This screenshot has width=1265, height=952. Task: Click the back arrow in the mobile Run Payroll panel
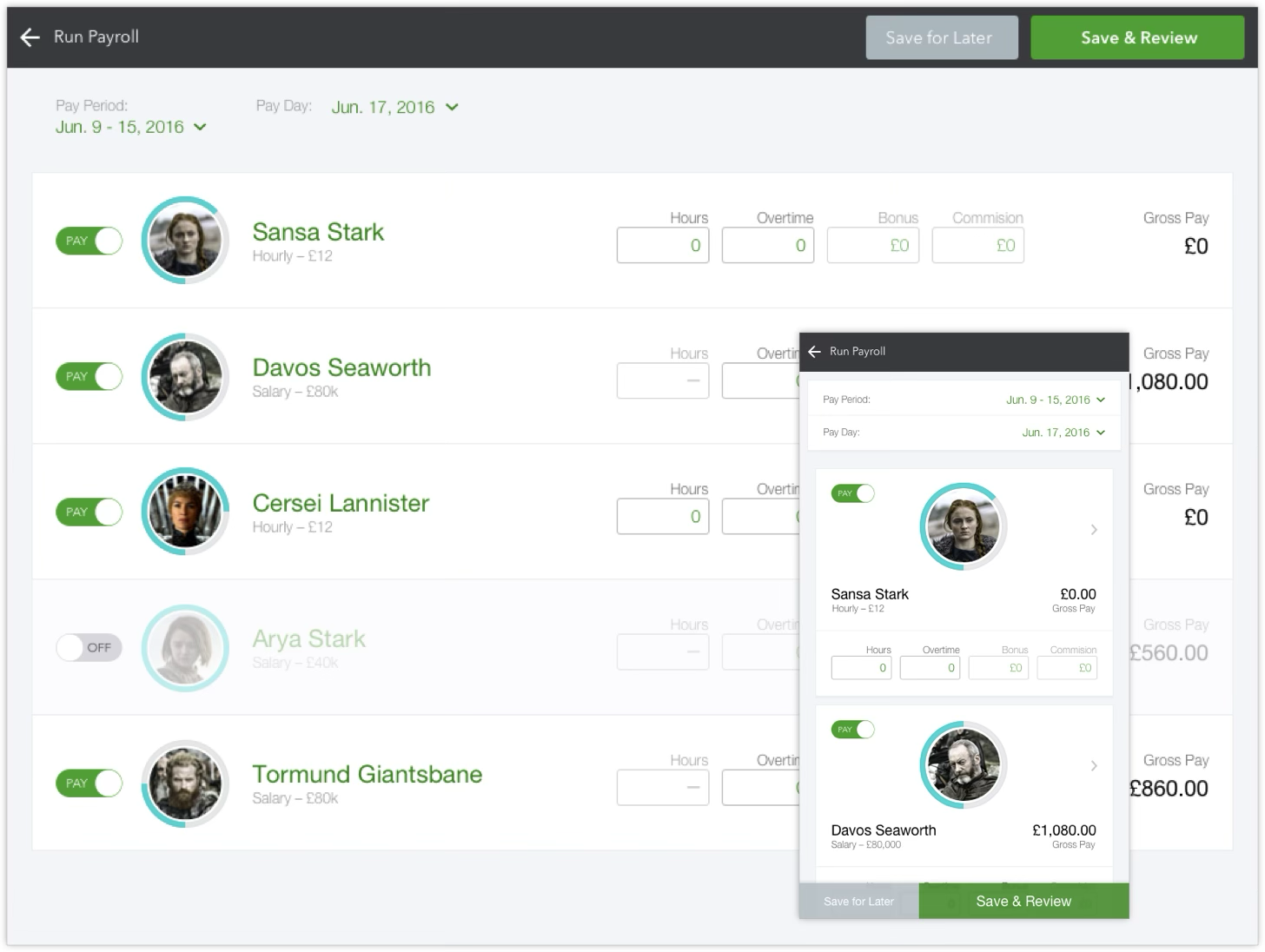click(814, 352)
